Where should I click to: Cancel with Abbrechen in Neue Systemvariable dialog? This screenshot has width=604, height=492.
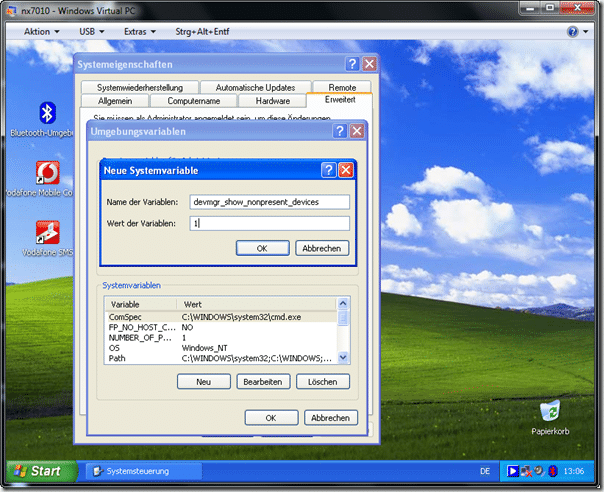click(x=322, y=248)
